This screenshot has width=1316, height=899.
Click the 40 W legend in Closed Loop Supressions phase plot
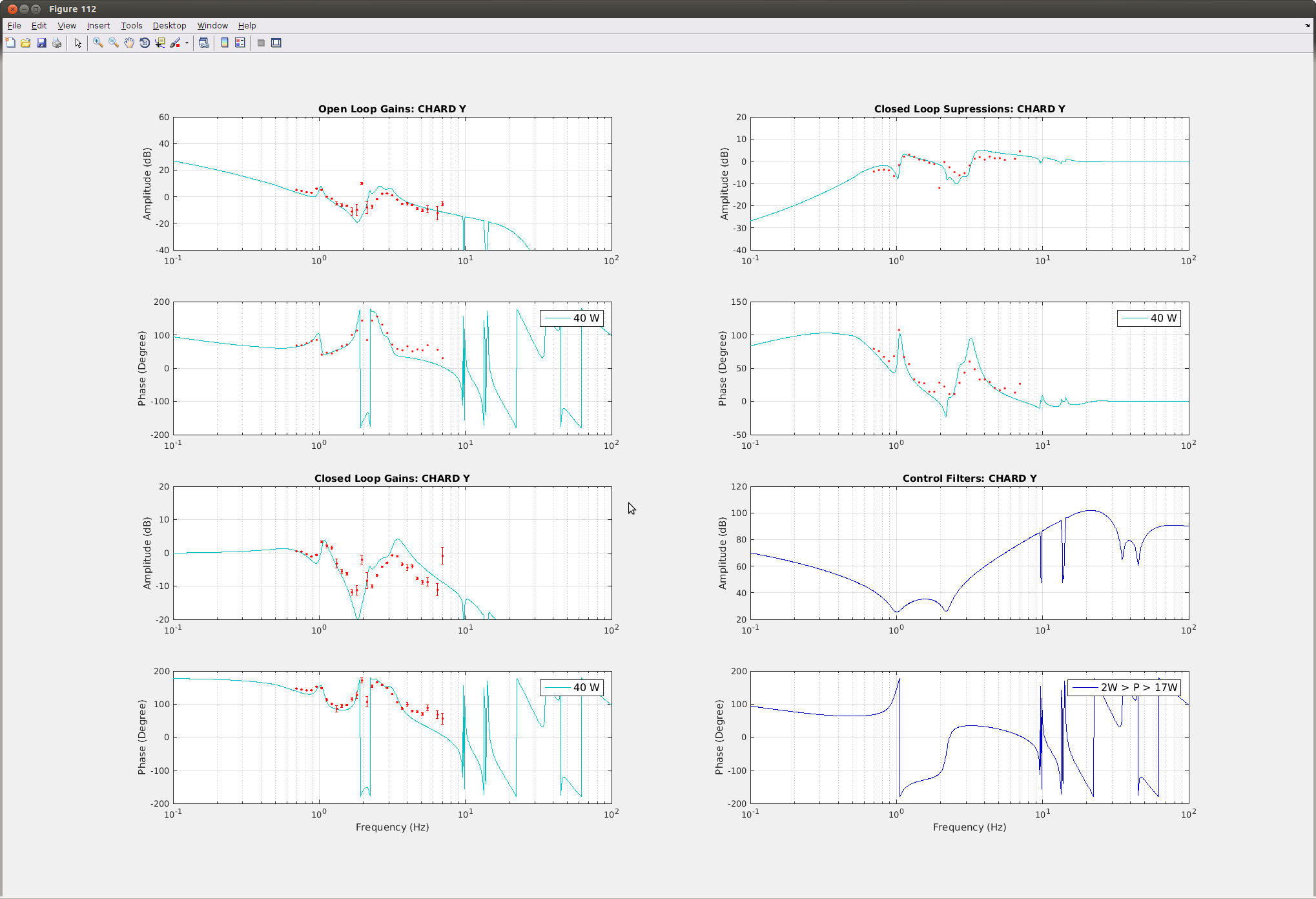pos(1149,318)
